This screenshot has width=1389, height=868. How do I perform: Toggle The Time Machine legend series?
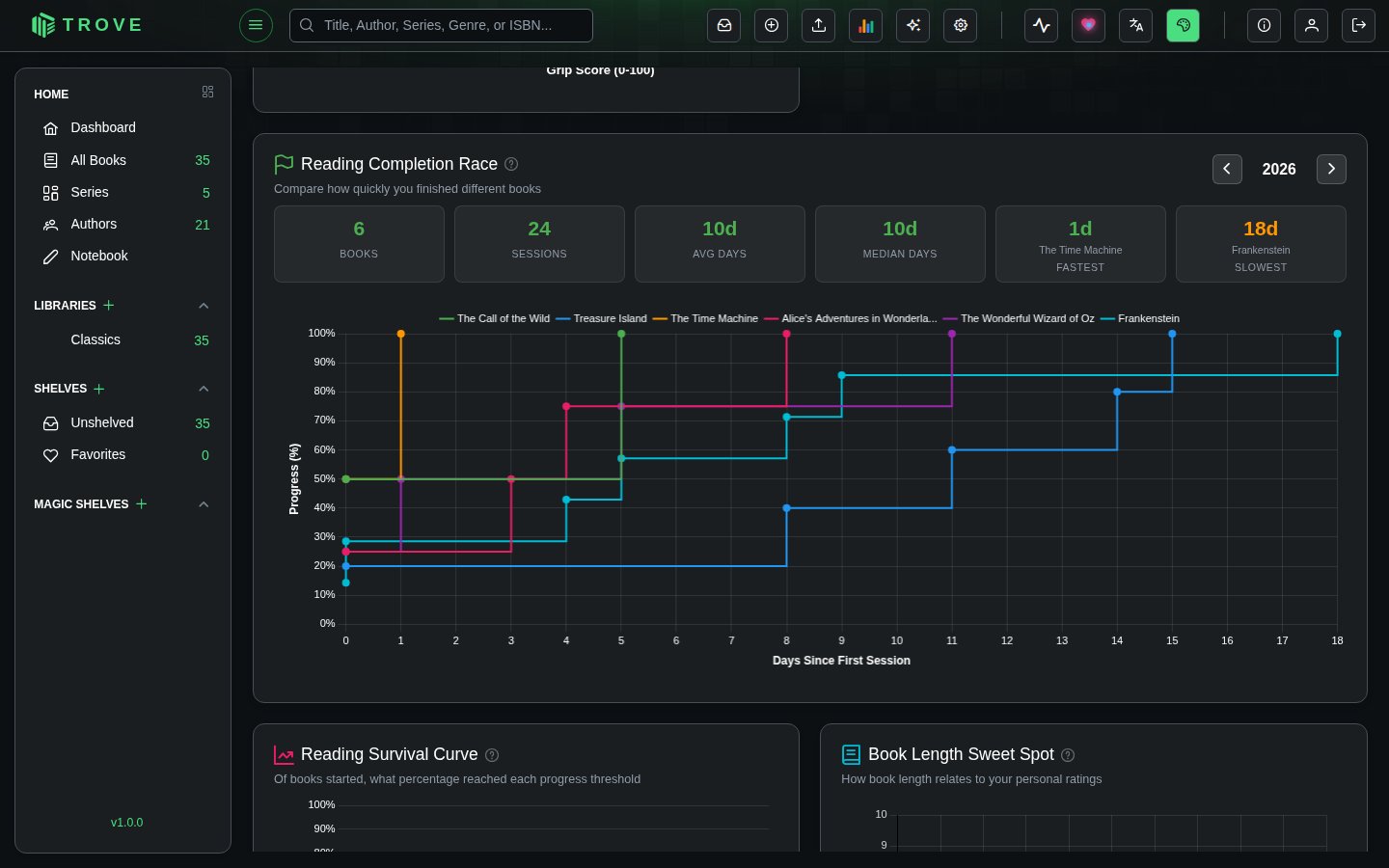(705, 318)
